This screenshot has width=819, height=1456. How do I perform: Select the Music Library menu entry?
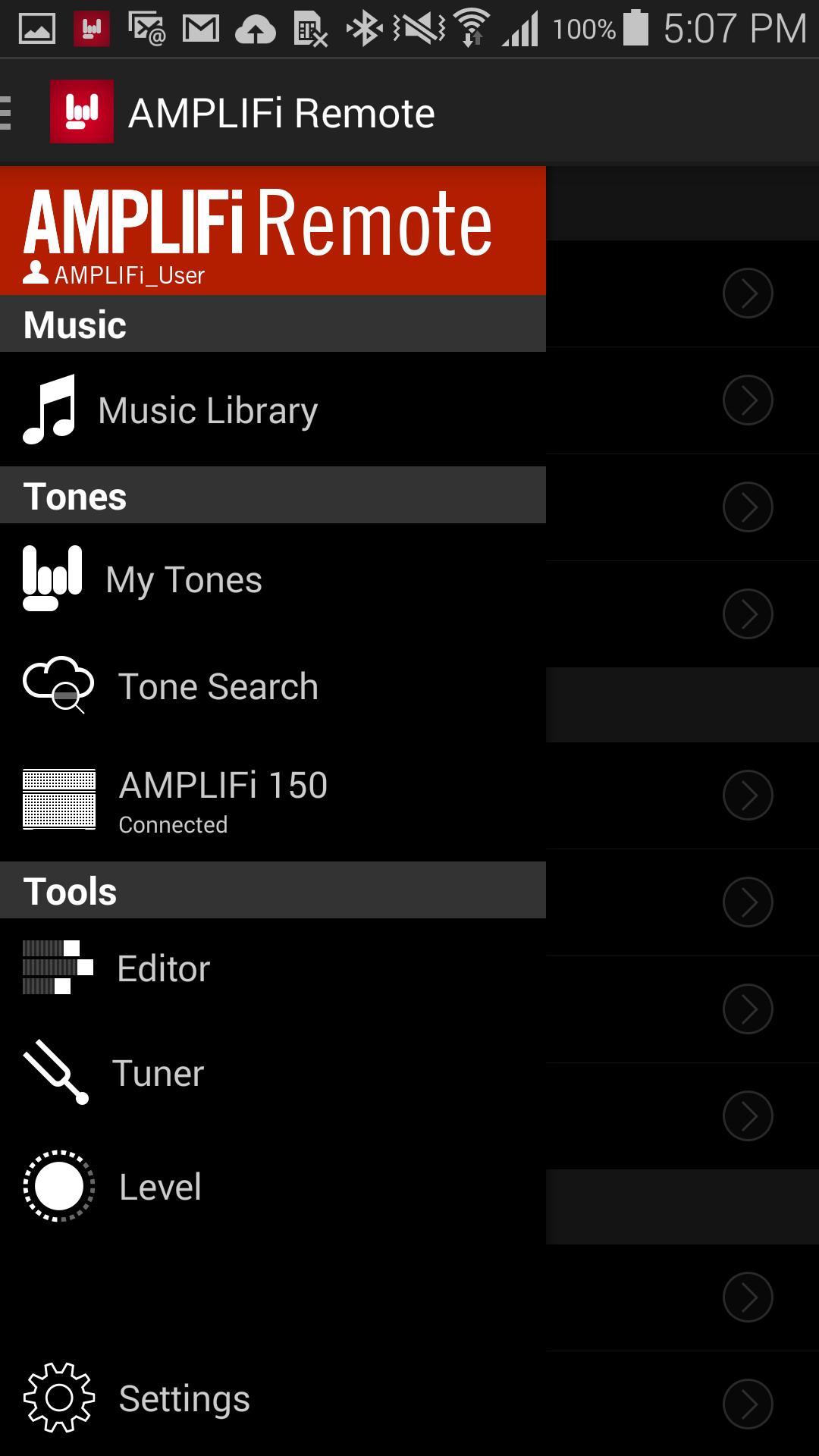[273, 409]
